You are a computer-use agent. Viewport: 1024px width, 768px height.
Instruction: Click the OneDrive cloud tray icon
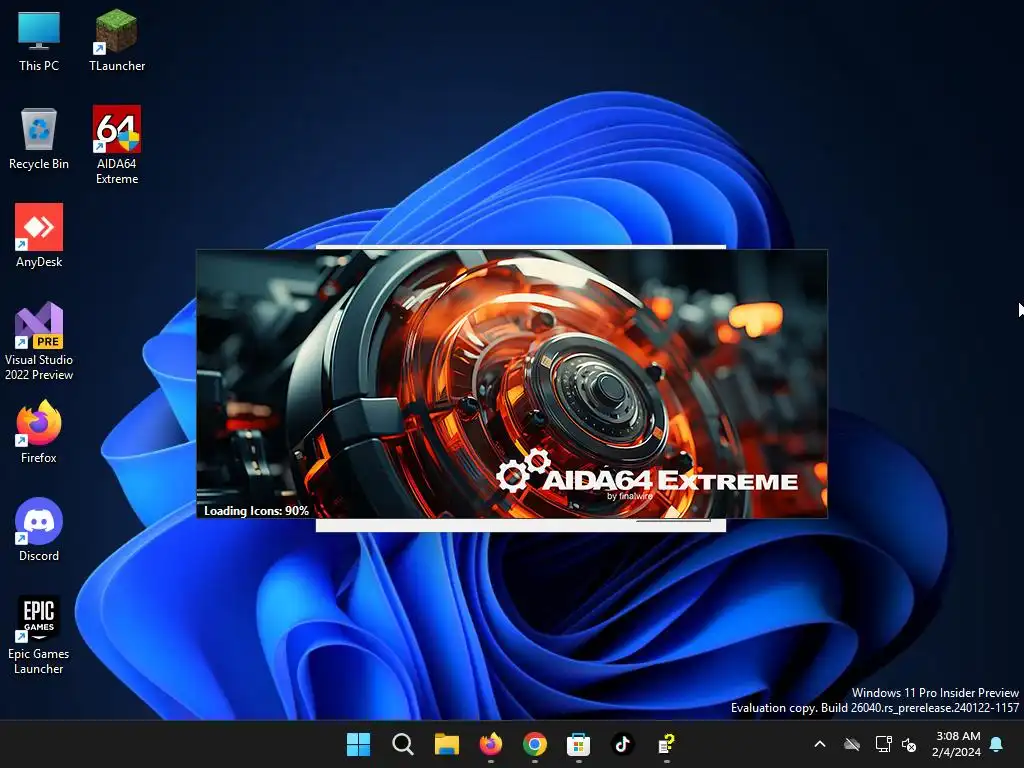[852, 744]
